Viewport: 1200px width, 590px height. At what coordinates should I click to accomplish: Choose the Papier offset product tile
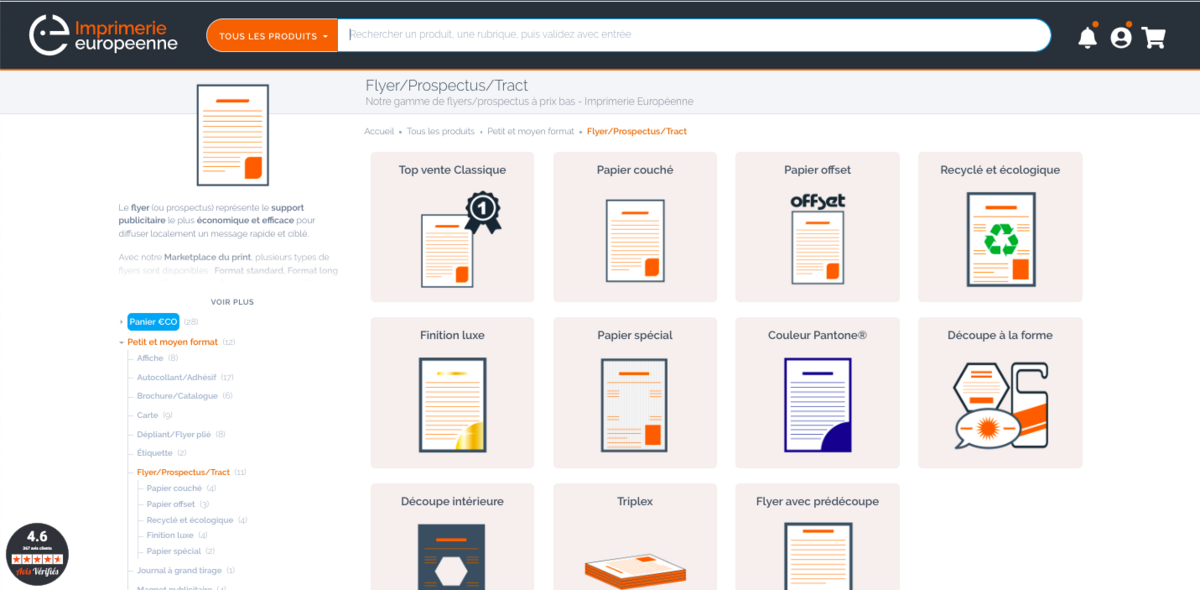(x=817, y=227)
